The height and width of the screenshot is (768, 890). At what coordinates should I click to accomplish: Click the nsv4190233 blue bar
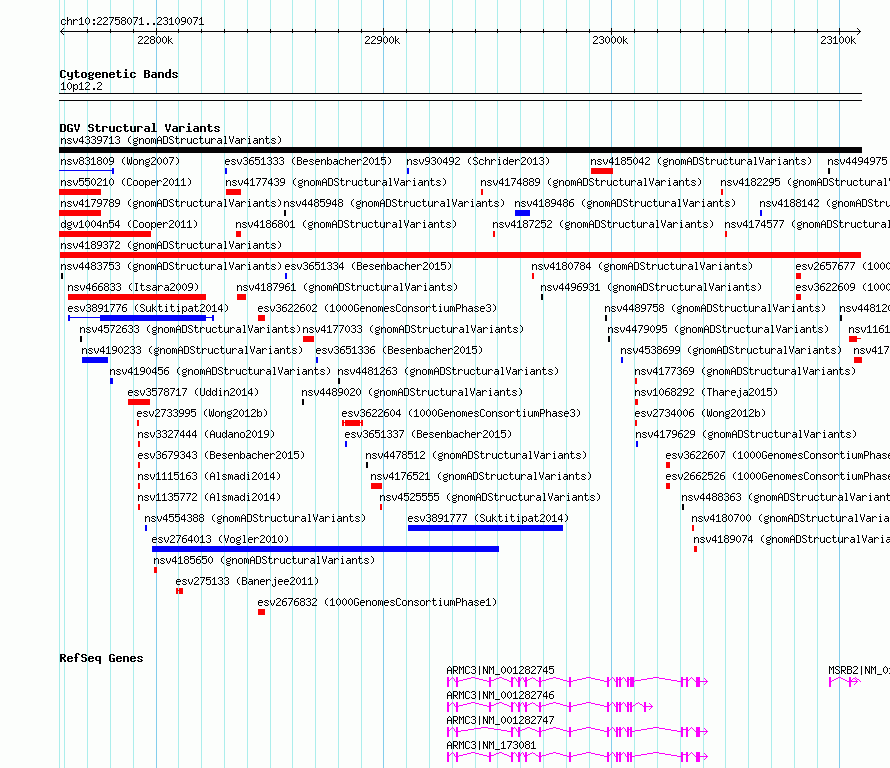(x=95, y=360)
